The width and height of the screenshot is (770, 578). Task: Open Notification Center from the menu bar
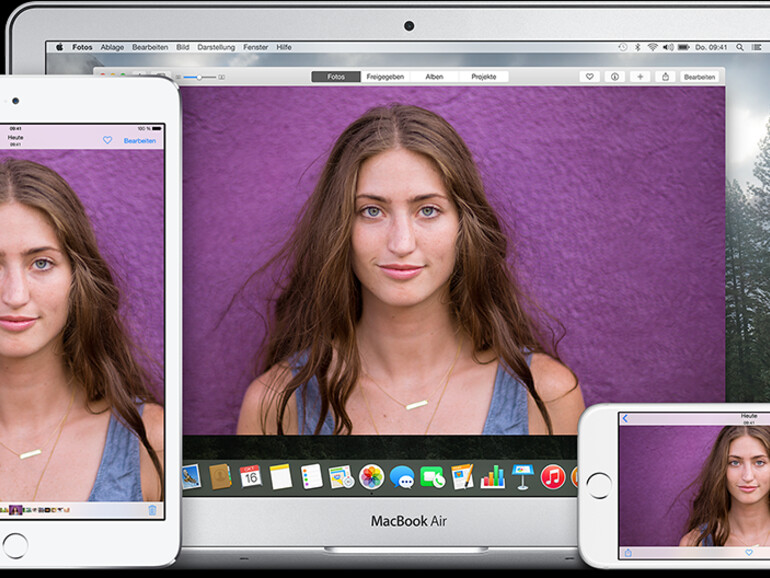click(x=756, y=47)
